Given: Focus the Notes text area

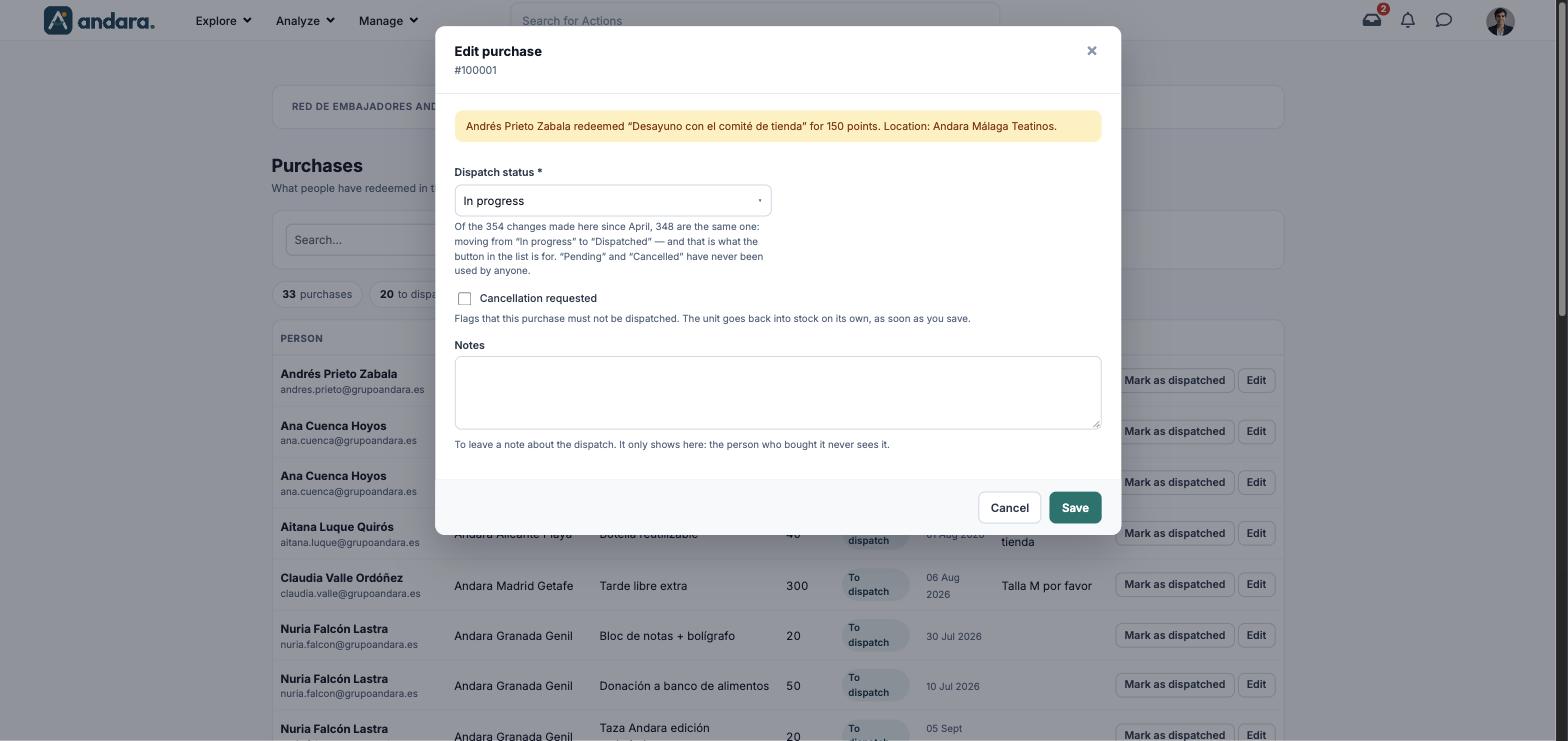Looking at the screenshot, I should point(778,393).
